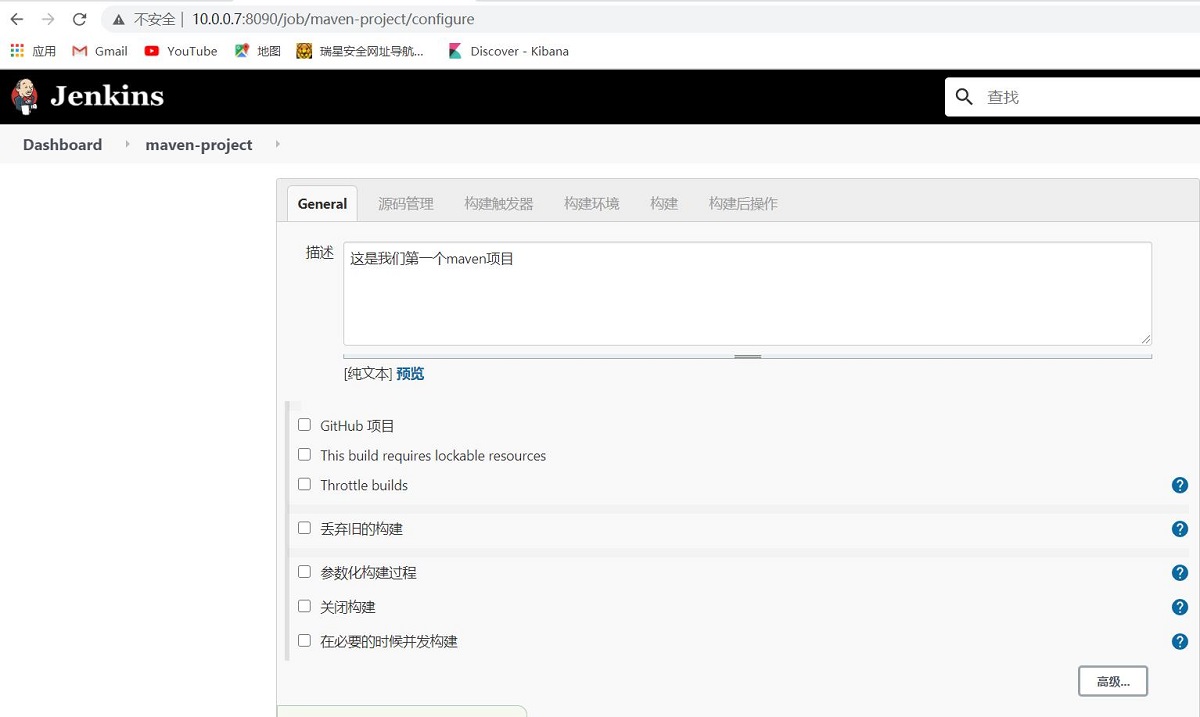Go to the 构建 tab
The width and height of the screenshot is (1200, 717).
[x=664, y=204]
